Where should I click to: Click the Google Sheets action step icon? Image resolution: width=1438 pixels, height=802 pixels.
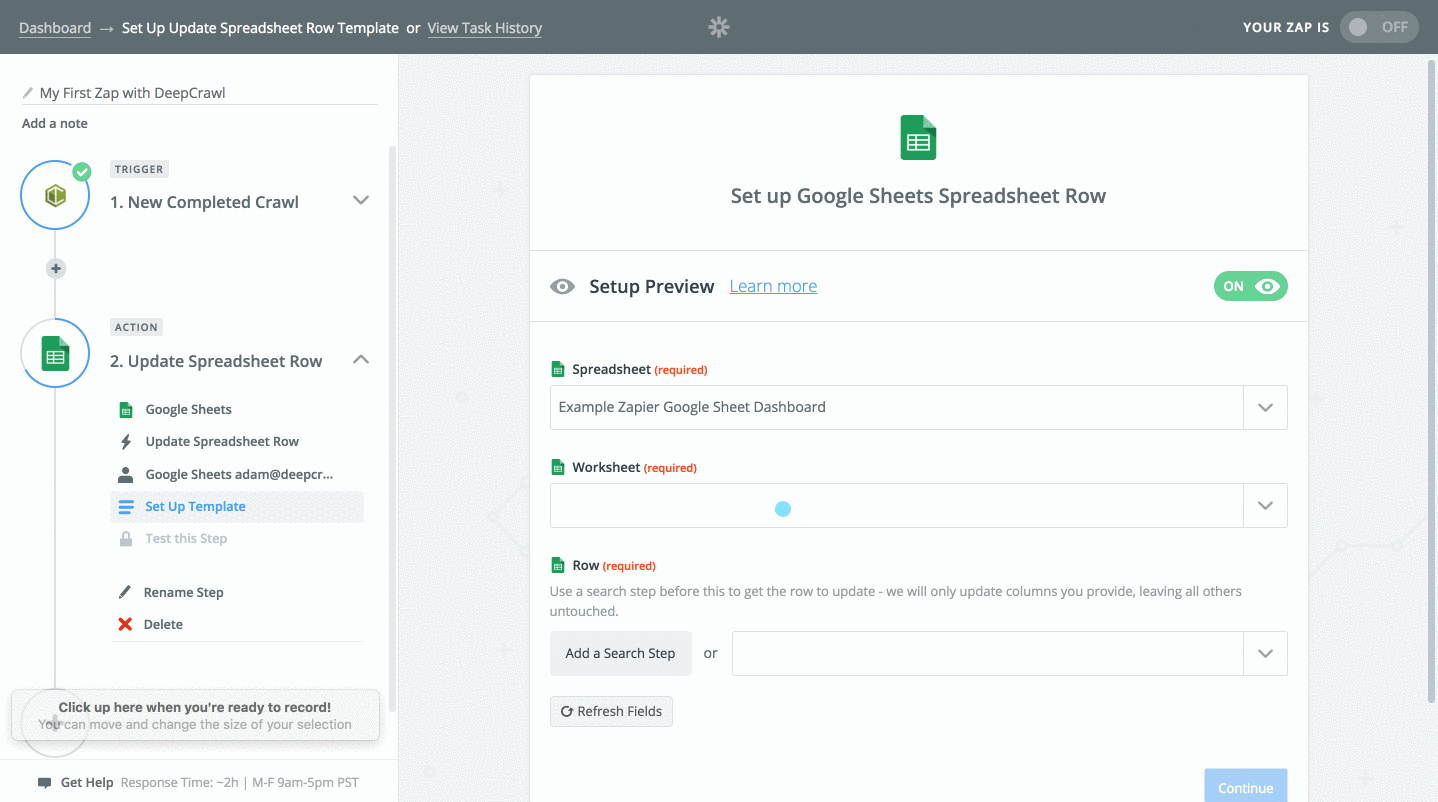click(55, 354)
